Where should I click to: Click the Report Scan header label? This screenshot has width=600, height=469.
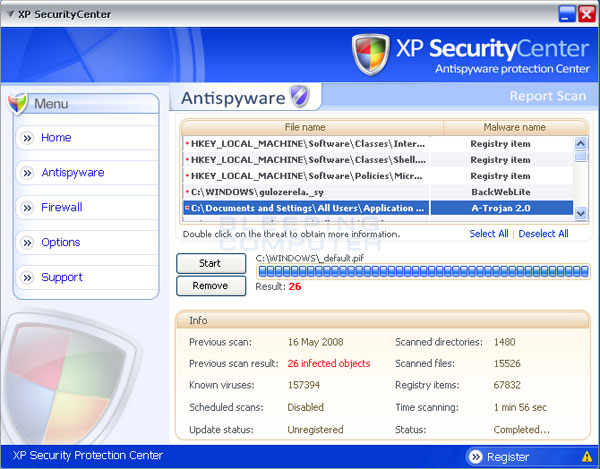point(548,96)
